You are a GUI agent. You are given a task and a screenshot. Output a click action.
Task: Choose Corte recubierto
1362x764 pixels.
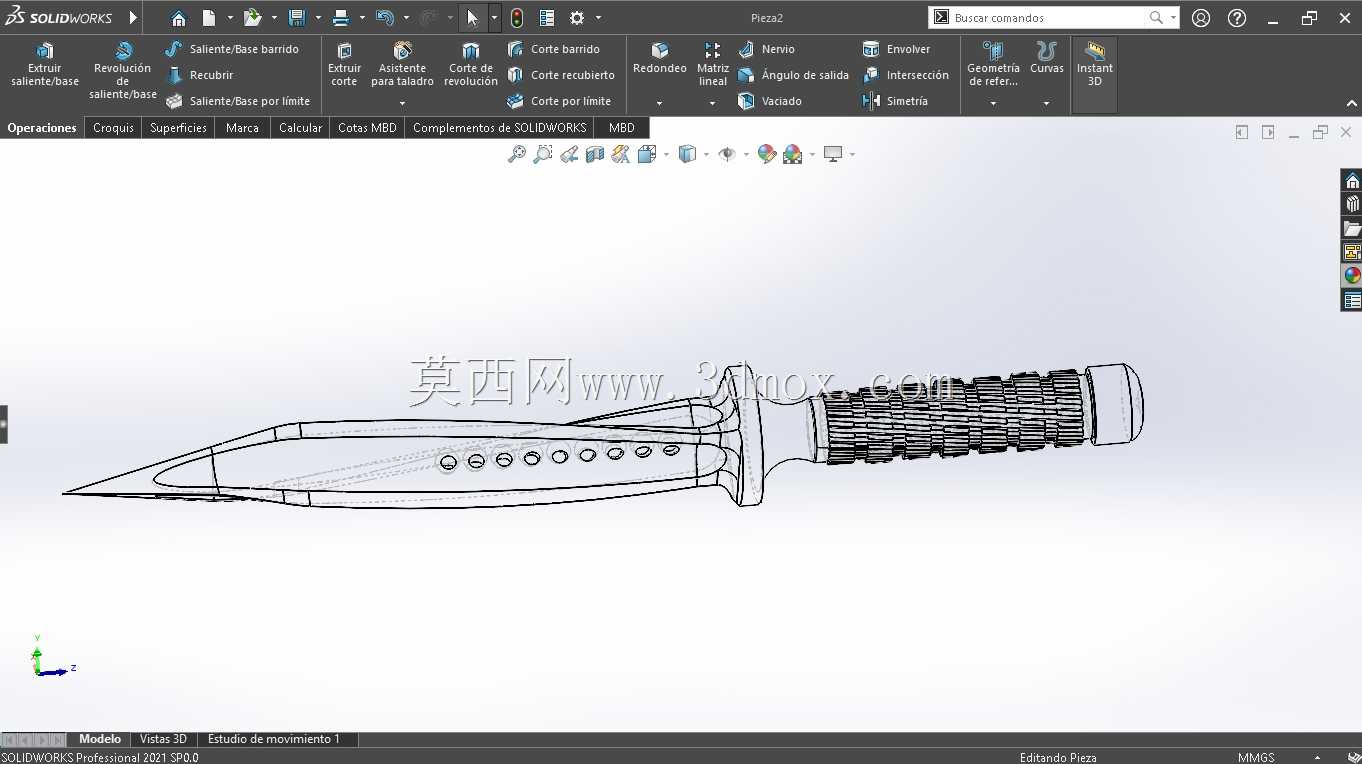[561, 75]
